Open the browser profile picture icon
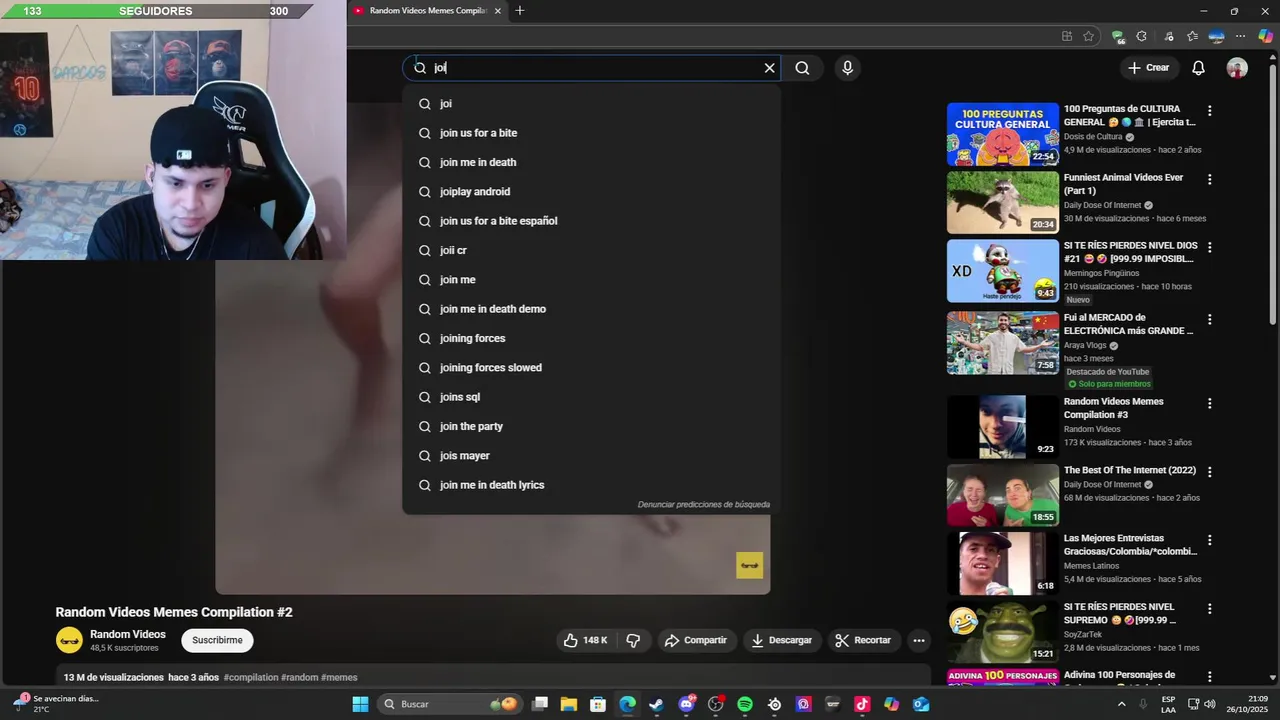Image resolution: width=1280 pixels, height=720 pixels. [x=1217, y=36]
